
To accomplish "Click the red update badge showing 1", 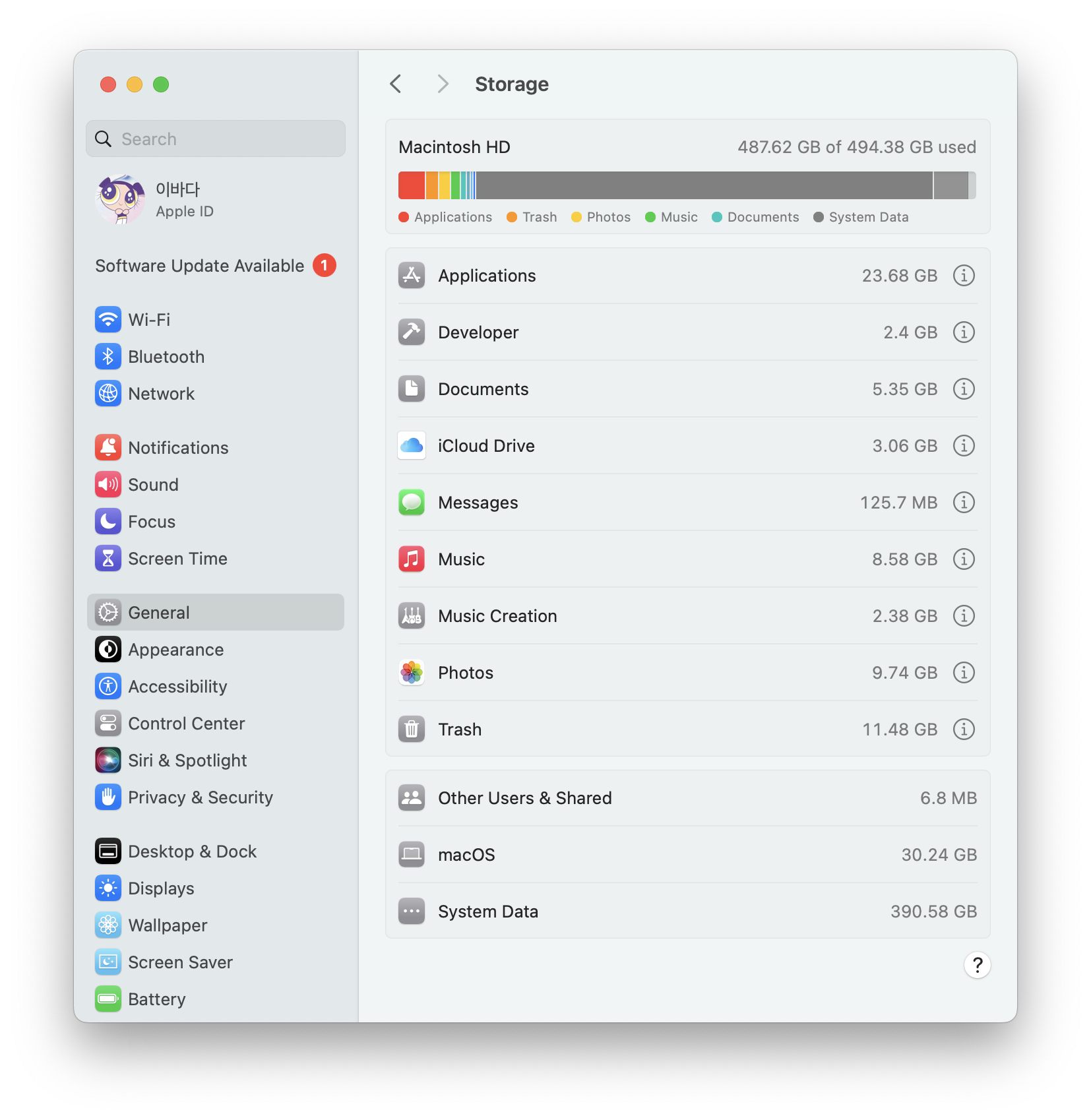I will click(325, 266).
